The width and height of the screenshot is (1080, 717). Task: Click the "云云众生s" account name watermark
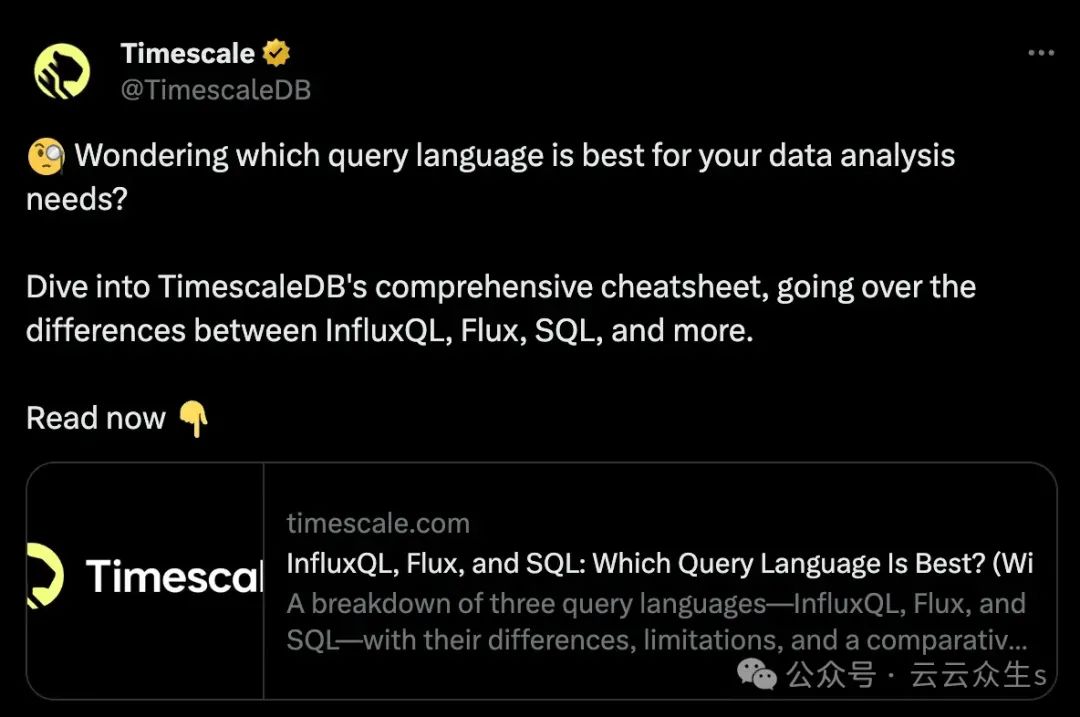[x=977, y=676]
